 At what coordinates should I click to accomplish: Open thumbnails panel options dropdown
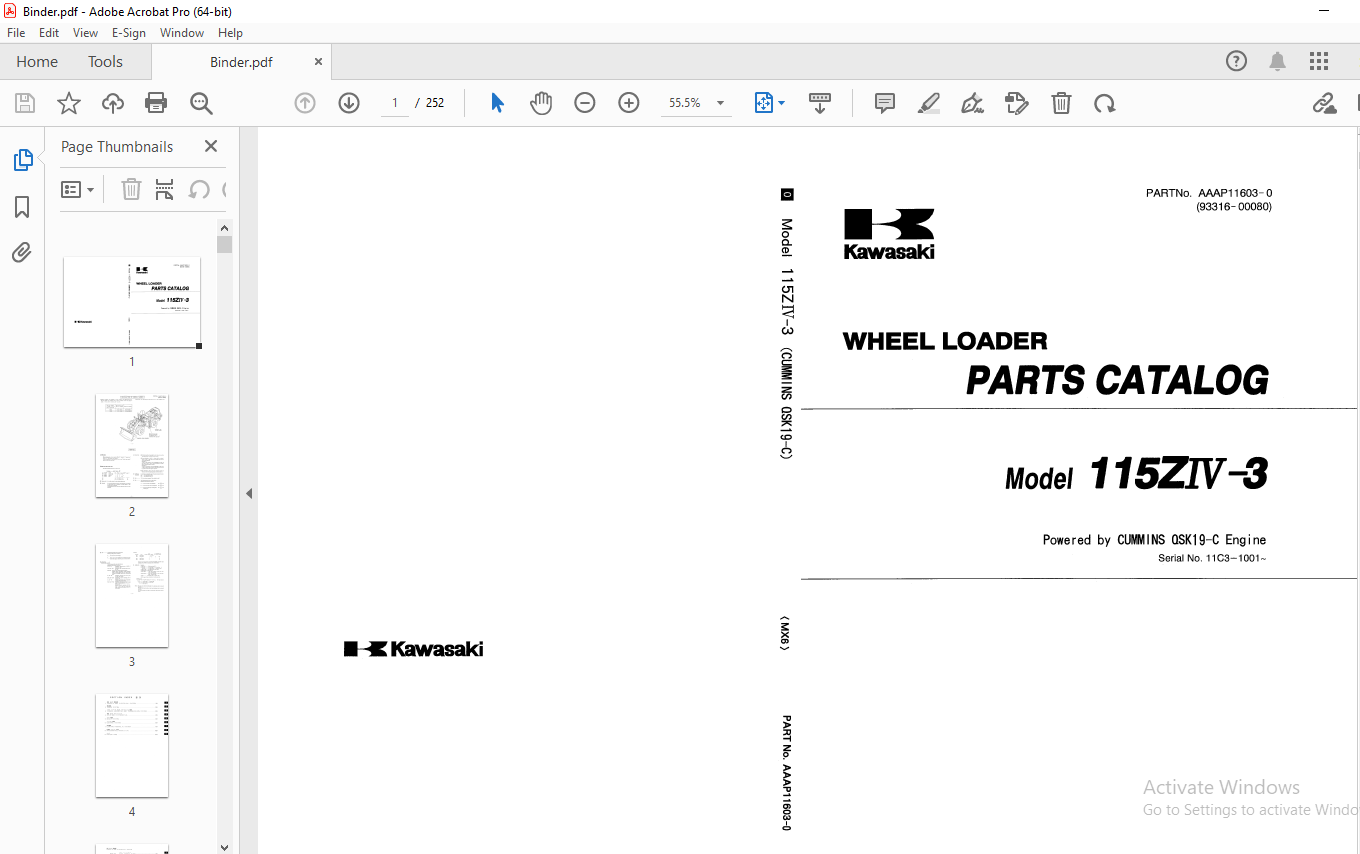tap(78, 189)
